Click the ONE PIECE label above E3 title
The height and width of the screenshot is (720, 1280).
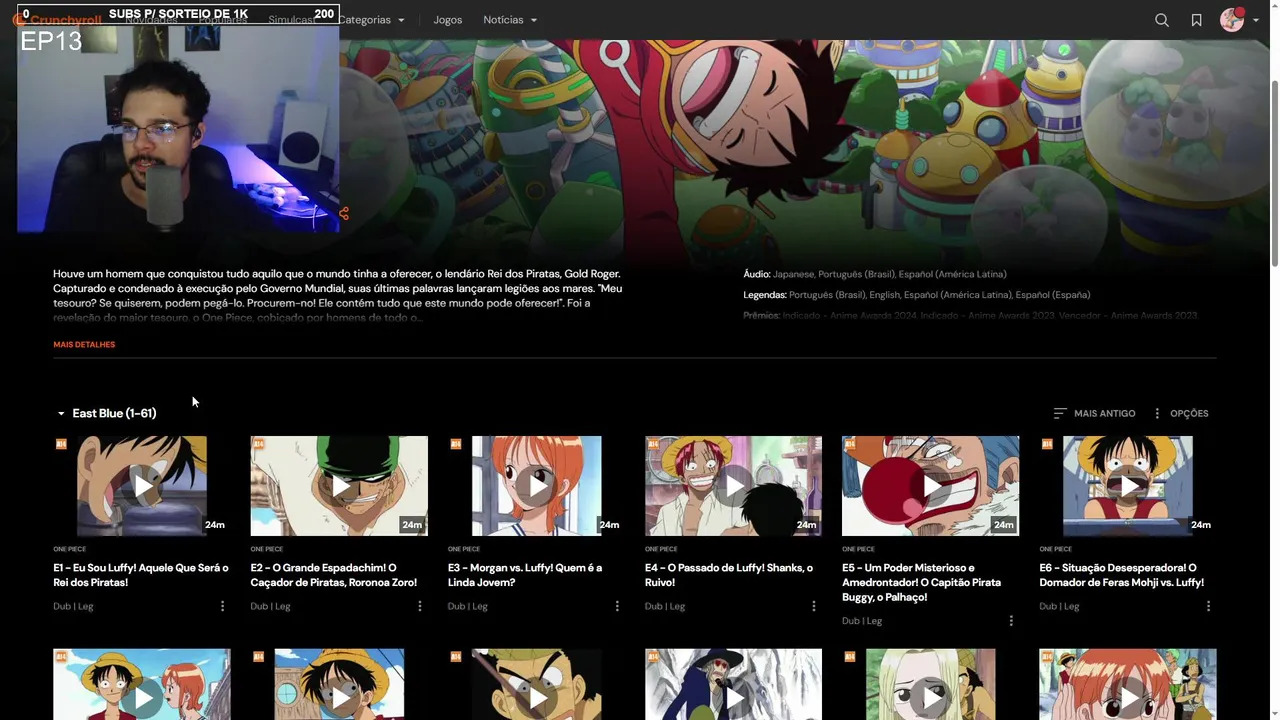point(464,549)
